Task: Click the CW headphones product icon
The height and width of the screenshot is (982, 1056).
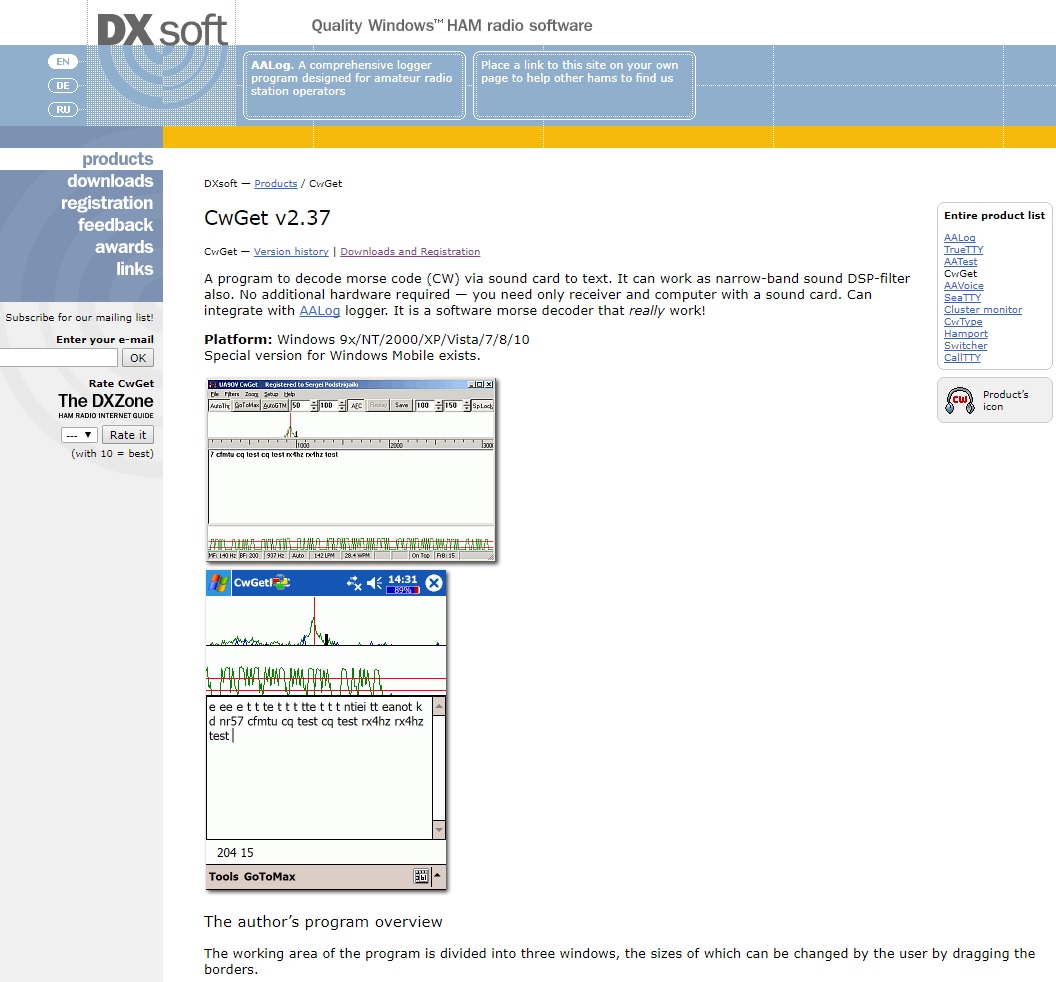Action: (960, 400)
